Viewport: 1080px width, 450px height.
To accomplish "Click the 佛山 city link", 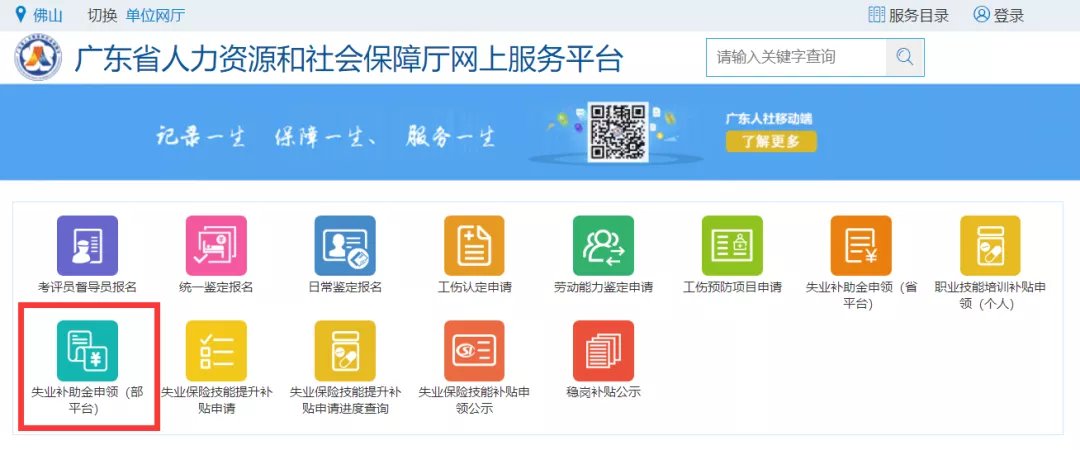I will pos(48,15).
